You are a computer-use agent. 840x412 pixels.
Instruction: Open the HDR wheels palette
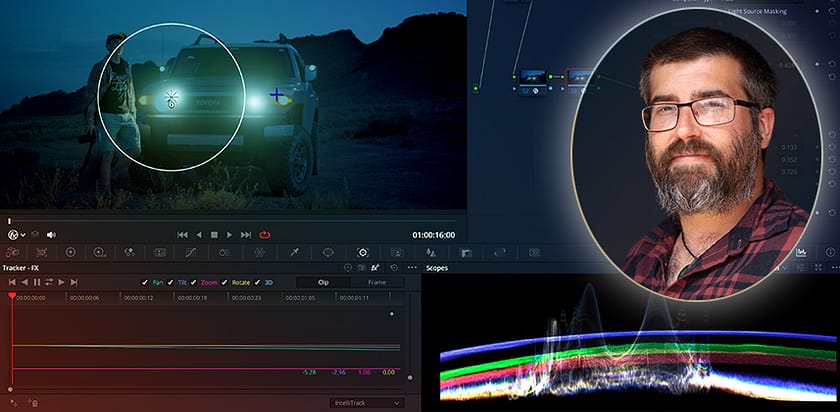pyautogui.click(x=99, y=252)
